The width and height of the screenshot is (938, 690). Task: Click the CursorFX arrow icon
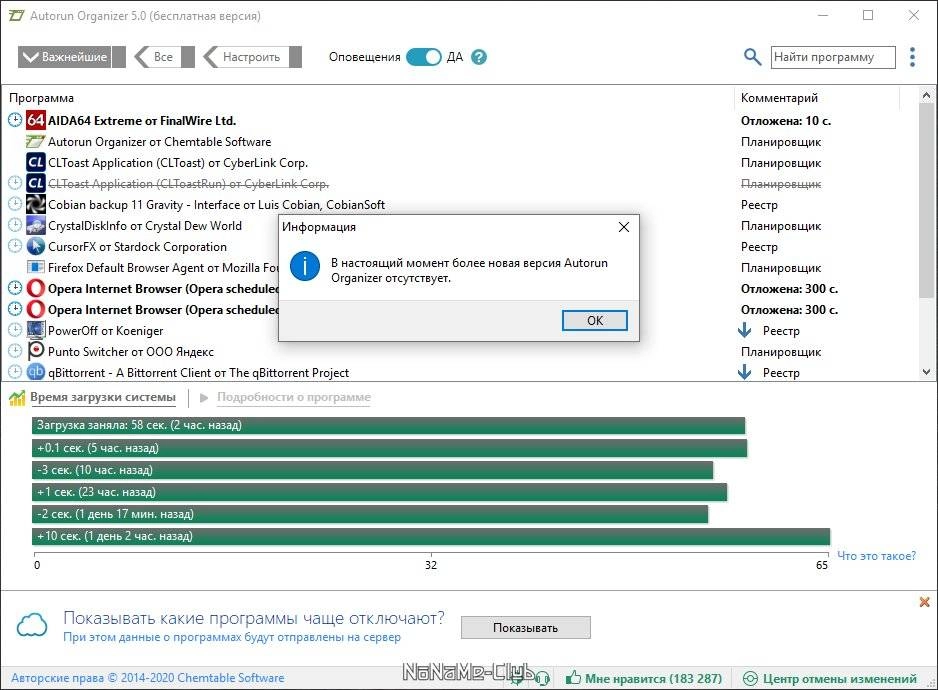tap(35, 246)
